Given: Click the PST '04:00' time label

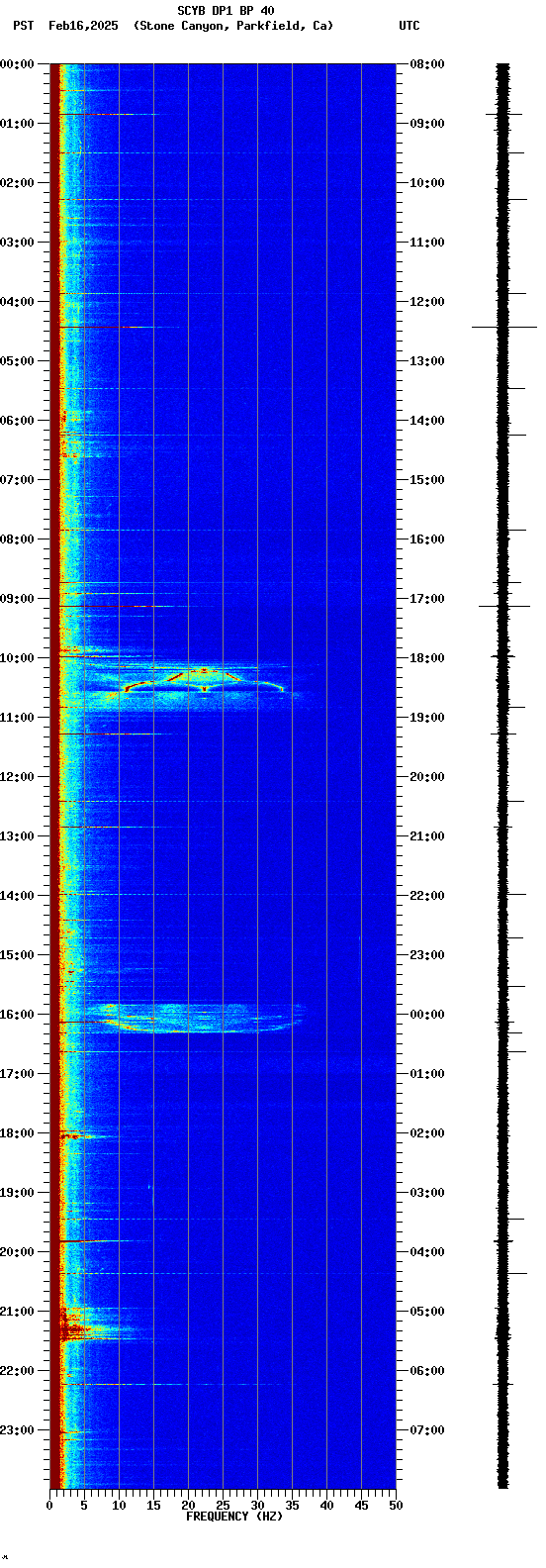Looking at the screenshot, I should pyautogui.click(x=17, y=302).
